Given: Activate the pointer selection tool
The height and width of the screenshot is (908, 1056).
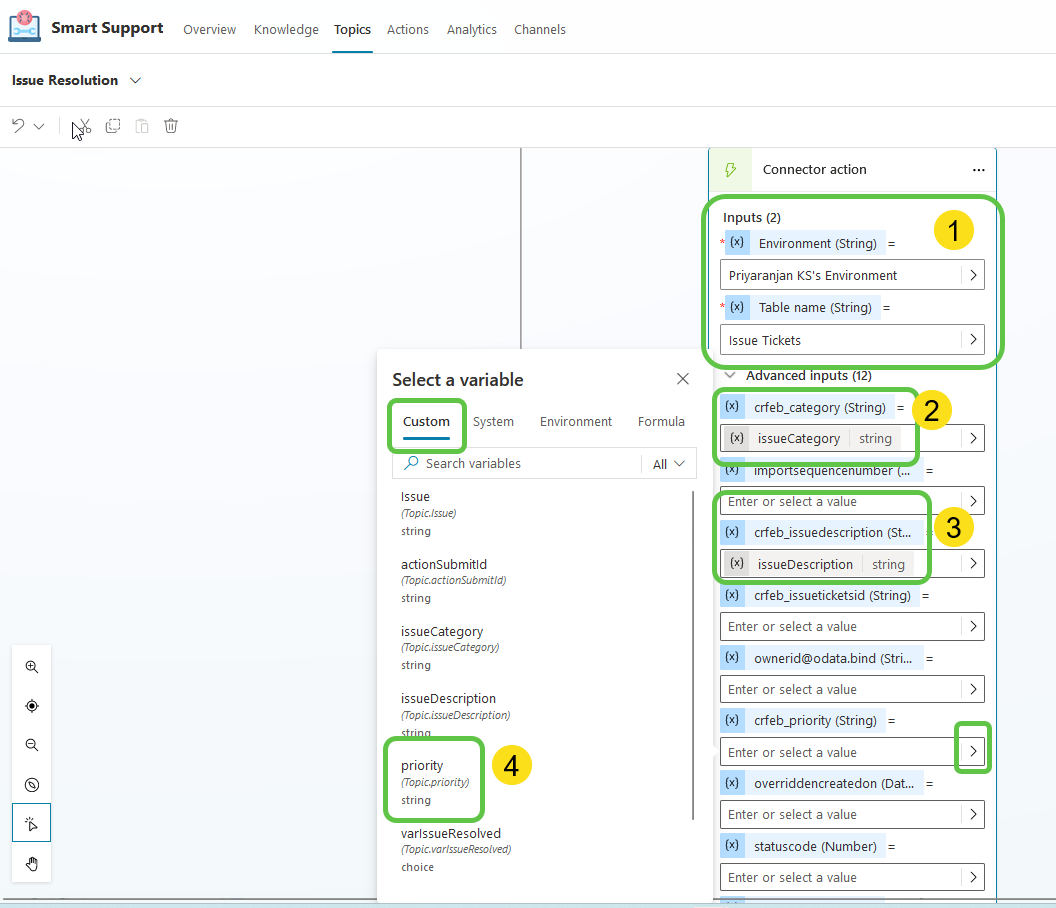Looking at the screenshot, I should (31, 822).
